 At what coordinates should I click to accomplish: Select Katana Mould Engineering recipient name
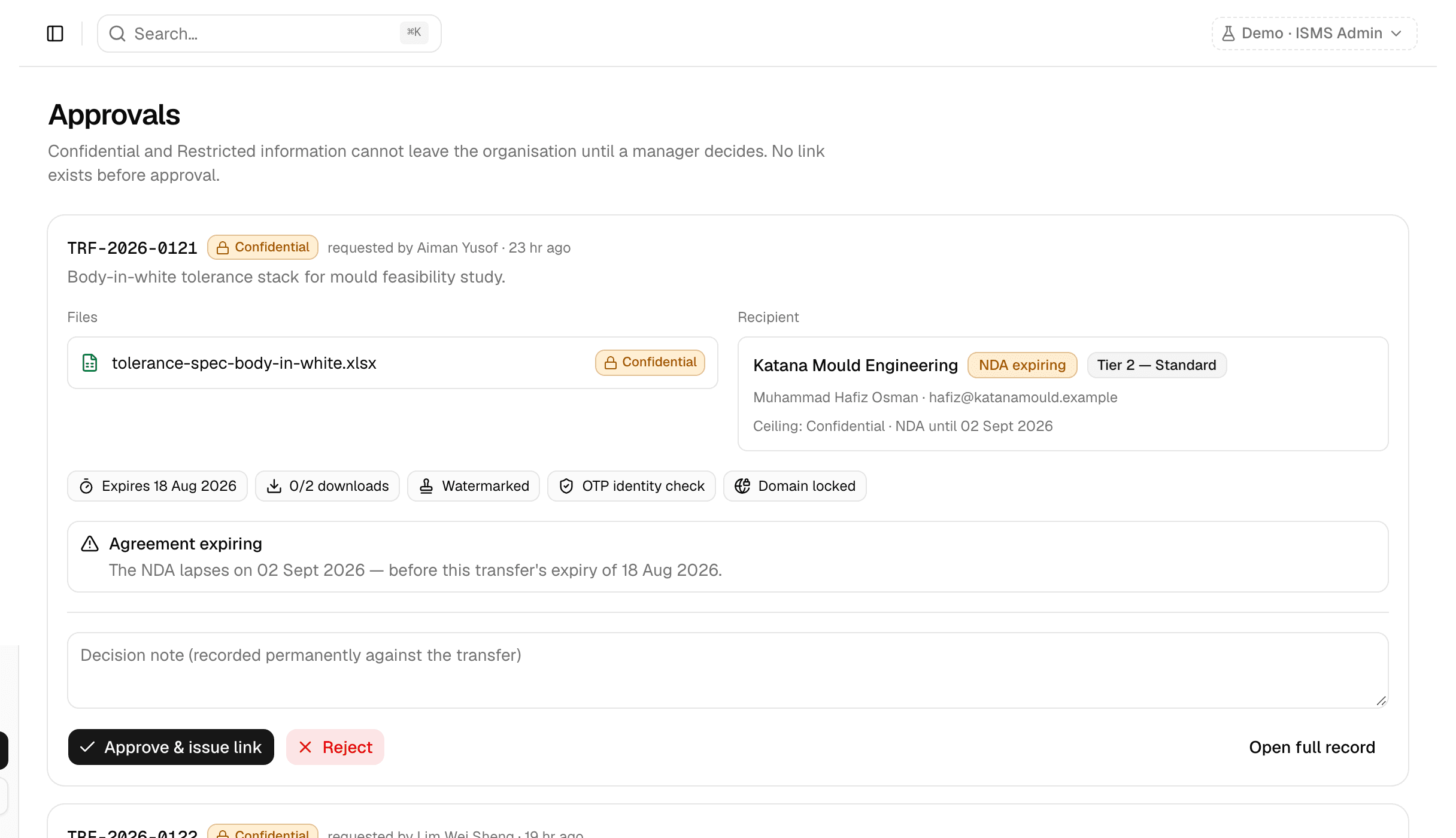click(856, 365)
